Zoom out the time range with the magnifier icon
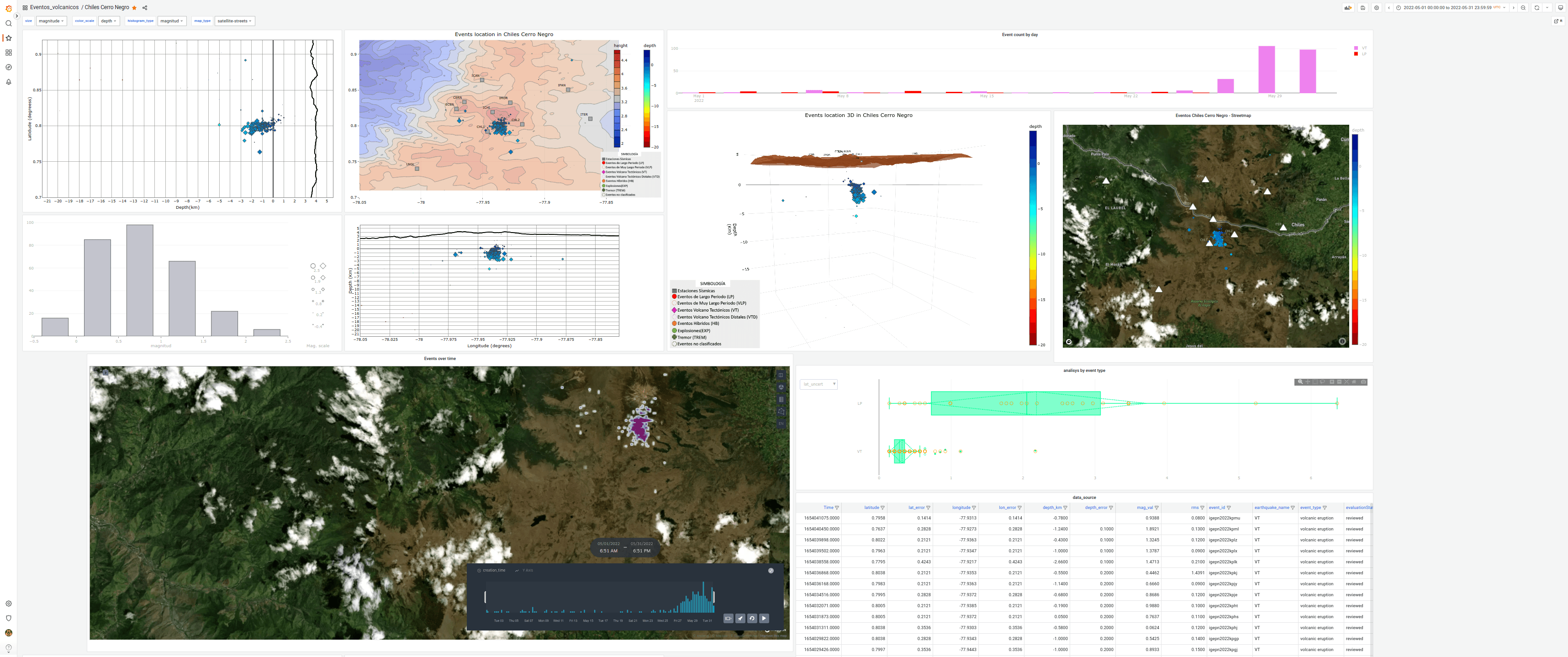 click(1523, 7)
